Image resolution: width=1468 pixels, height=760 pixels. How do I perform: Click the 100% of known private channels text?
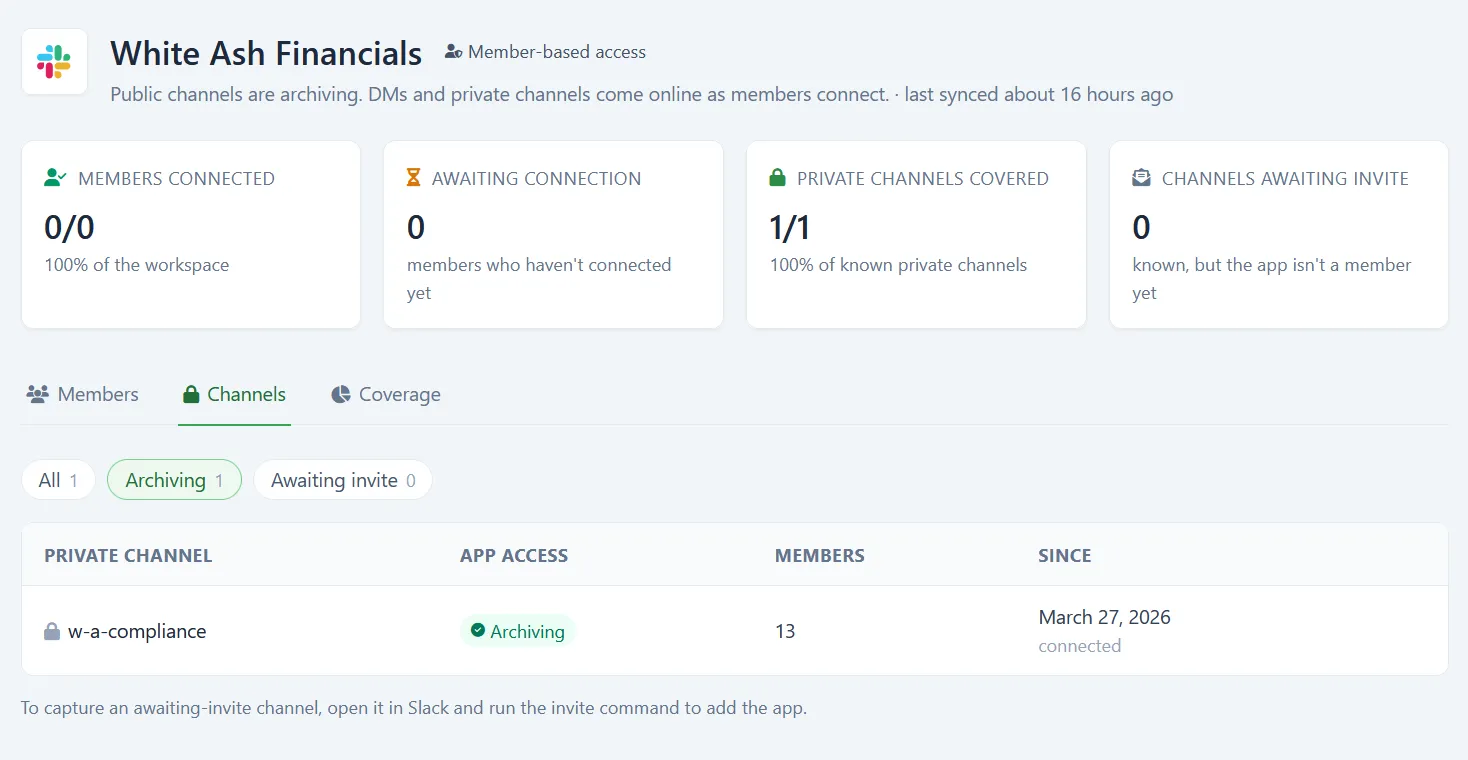click(x=898, y=265)
